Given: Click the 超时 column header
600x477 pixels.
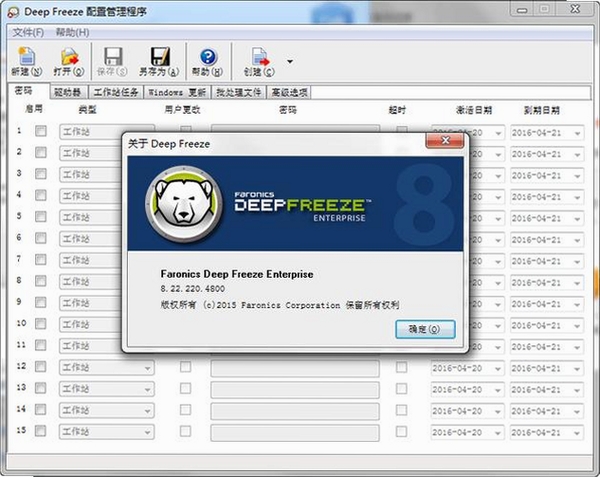Looking at the screenshot, I should (397, 110).
